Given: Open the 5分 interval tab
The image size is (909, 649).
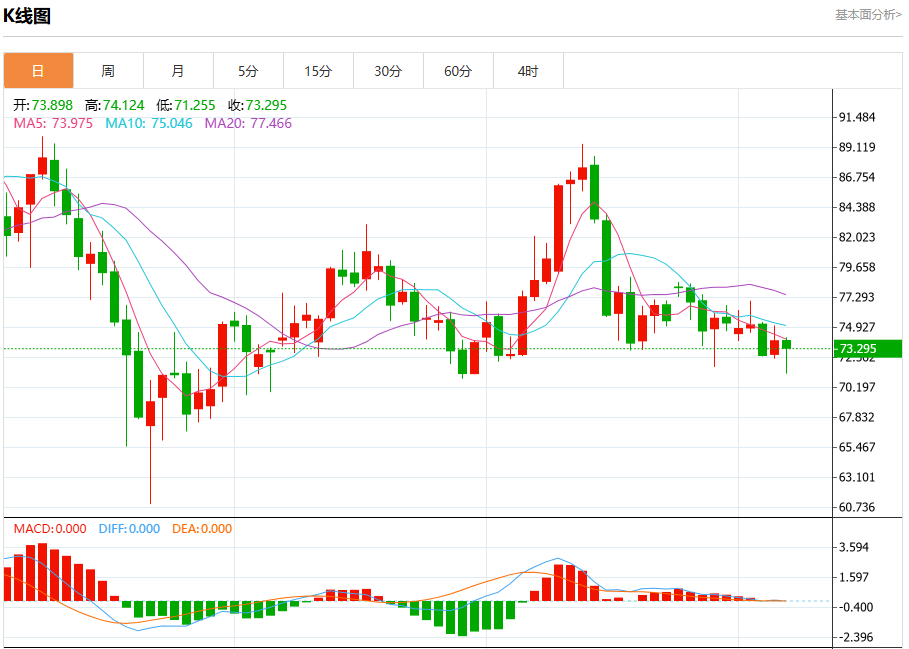Looking at the screenshot, I should (x=248, y=71).
